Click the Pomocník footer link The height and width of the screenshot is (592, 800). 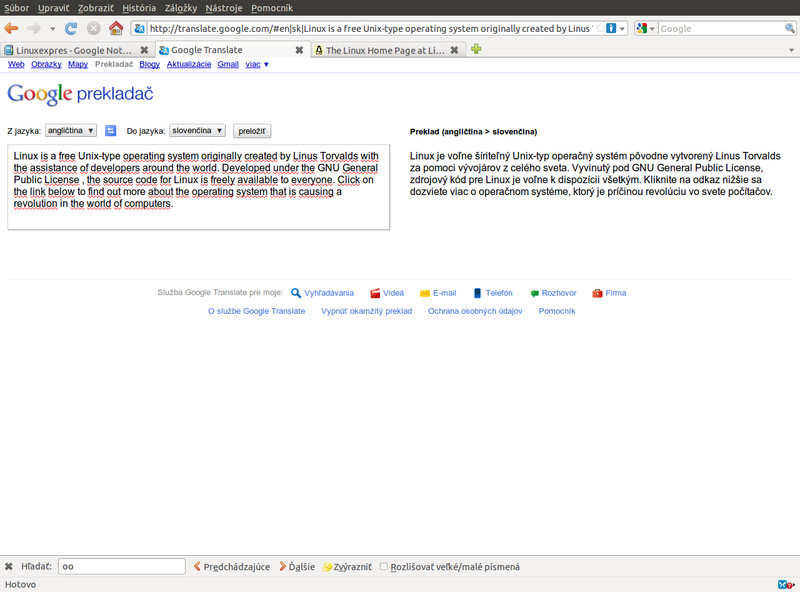pos(557,311)
